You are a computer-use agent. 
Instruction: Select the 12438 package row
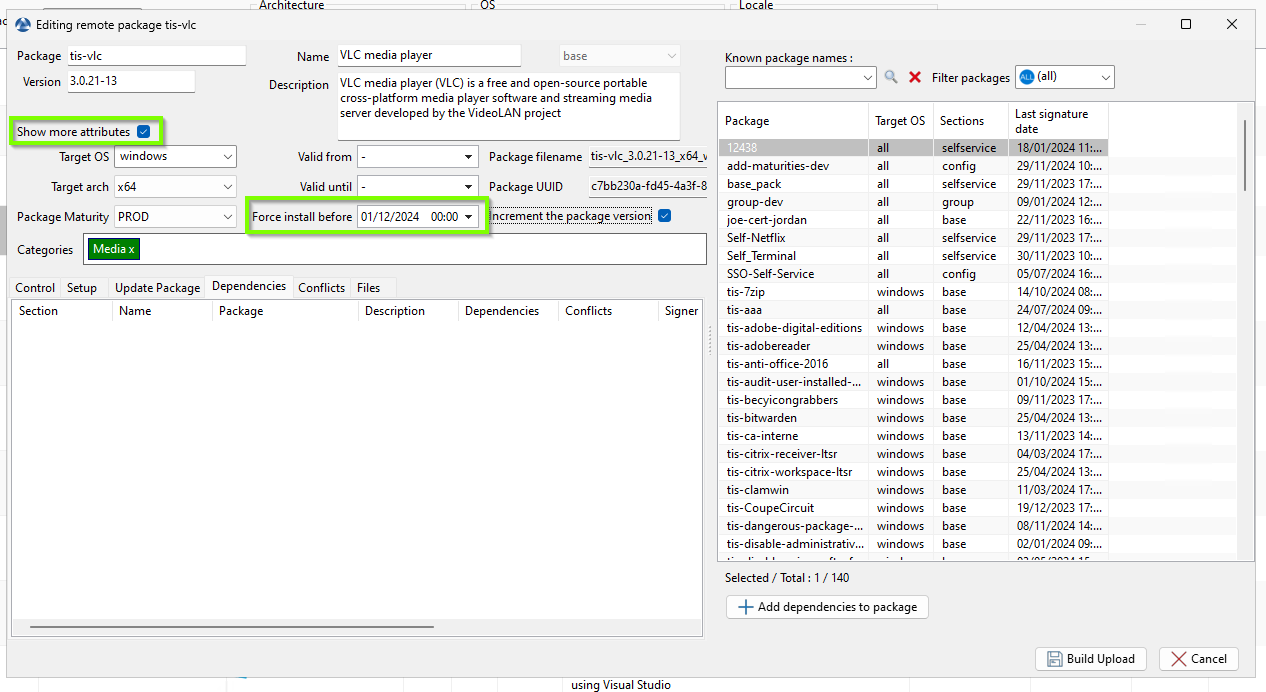point(913,148)
